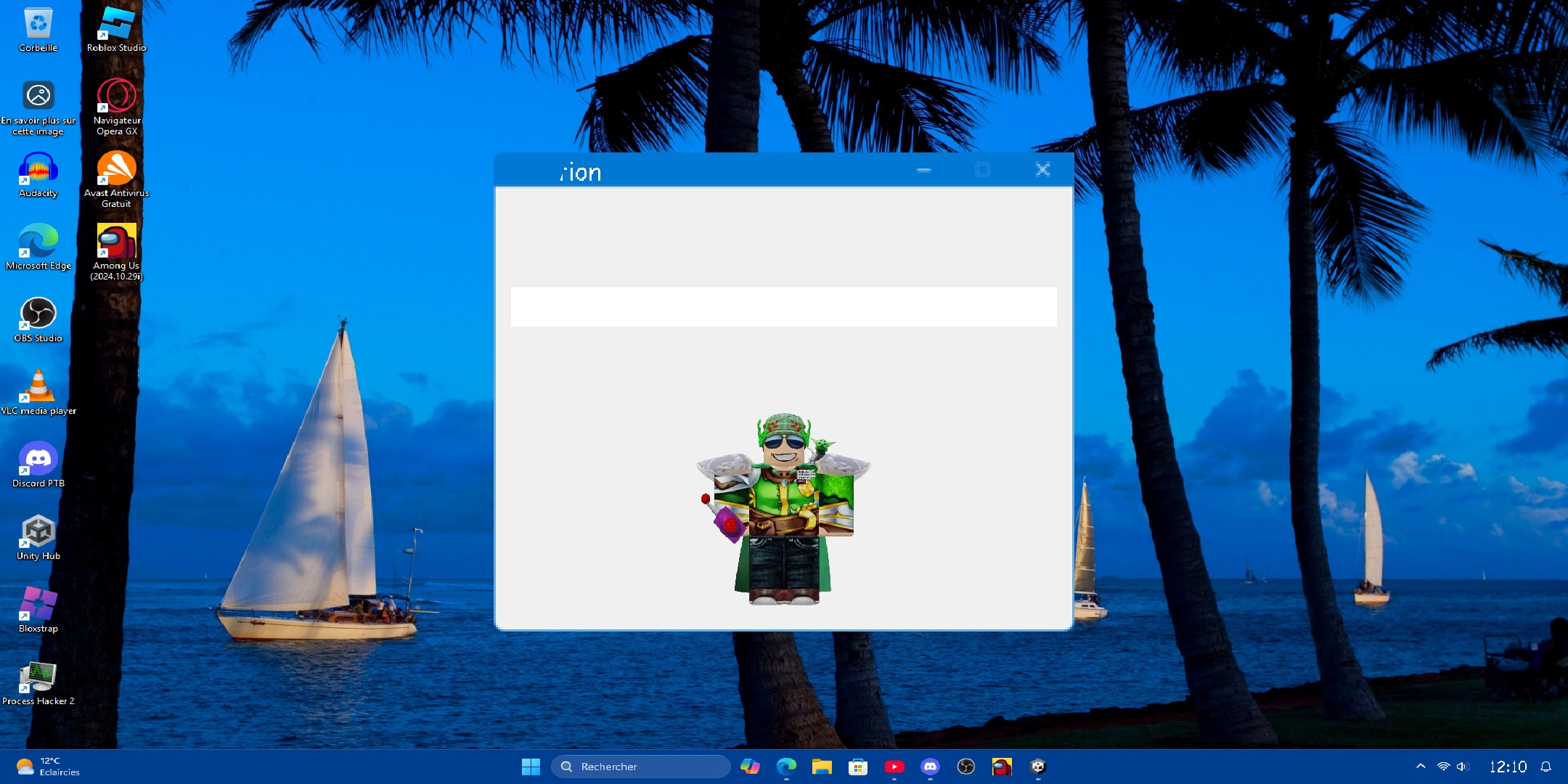
Task: Open the YouTube app in taskbar
Action: (894, 767)
